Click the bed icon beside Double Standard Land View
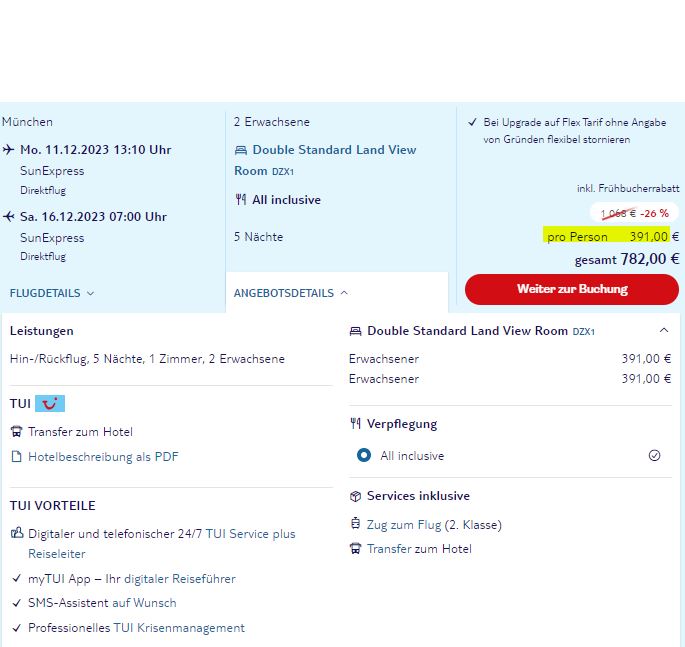 point(241,150)
